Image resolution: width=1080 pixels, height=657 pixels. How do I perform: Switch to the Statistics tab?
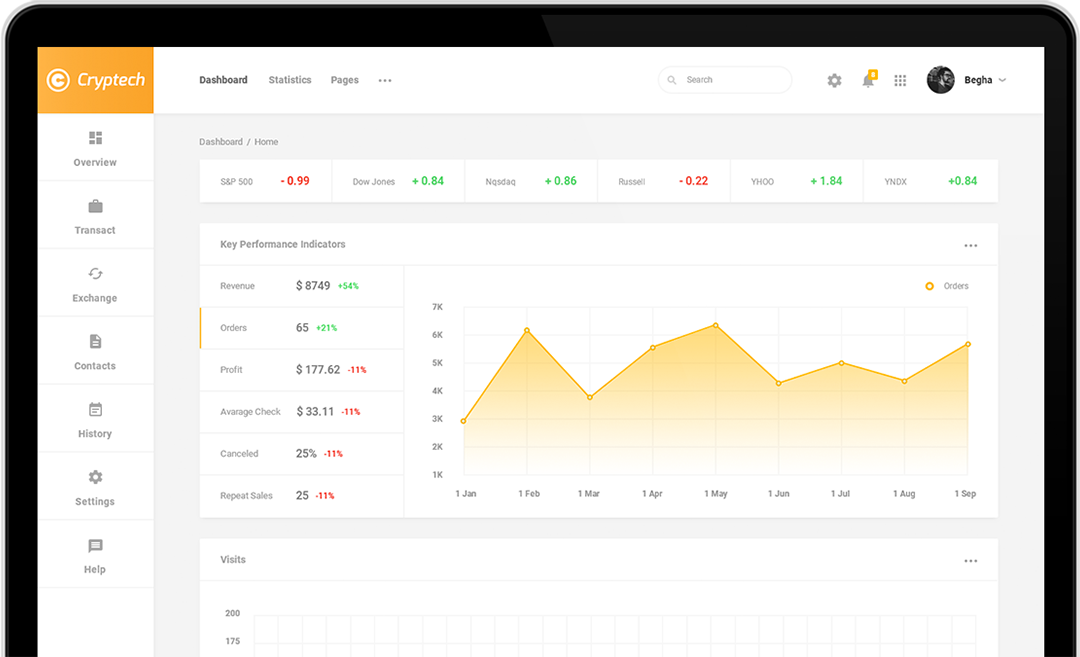pyautogui.click(x=290, y=80)
